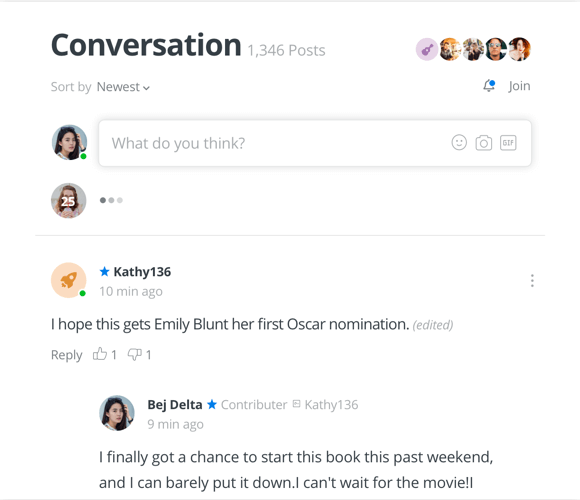Show the 25 typing users avatar

pyautogui.click(x=68, y=200)
